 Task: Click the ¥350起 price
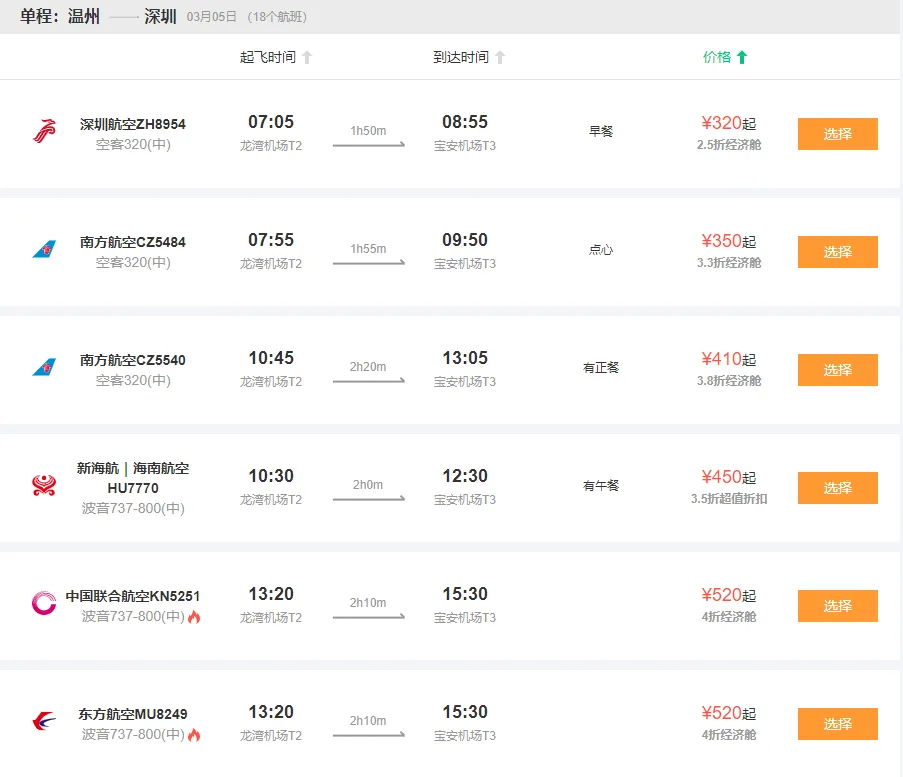click(729, 241)
